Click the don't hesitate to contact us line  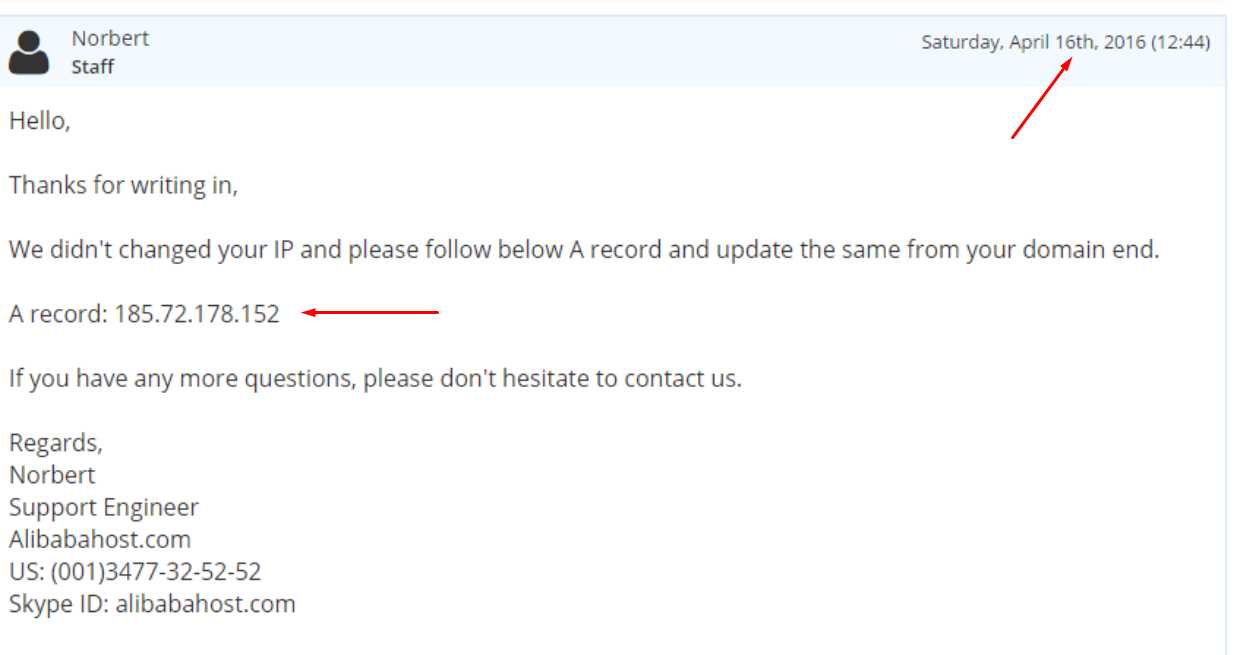point(375,379)
